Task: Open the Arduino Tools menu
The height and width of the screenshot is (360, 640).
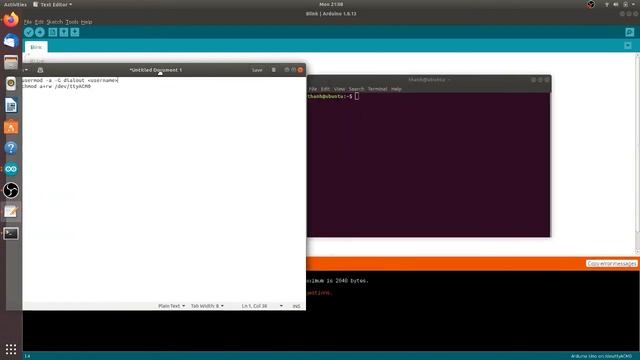Action: click(x=72, y=22)
